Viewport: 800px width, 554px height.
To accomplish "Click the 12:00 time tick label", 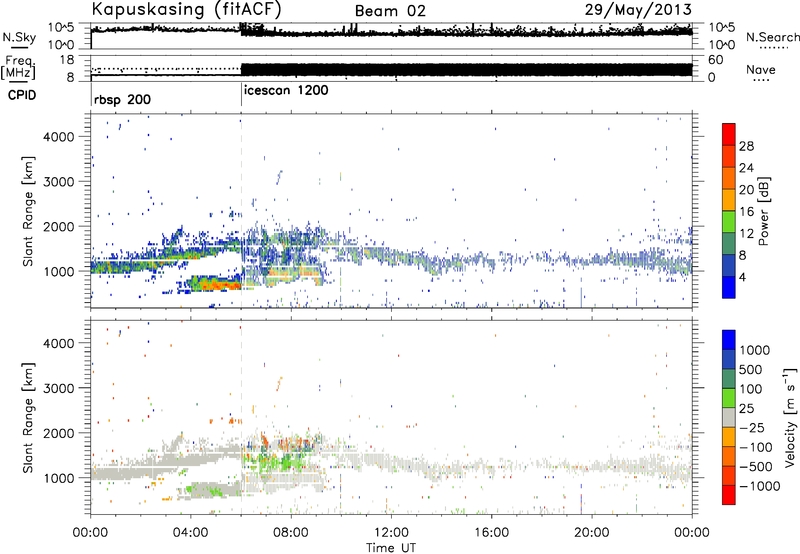I will 391,533.
